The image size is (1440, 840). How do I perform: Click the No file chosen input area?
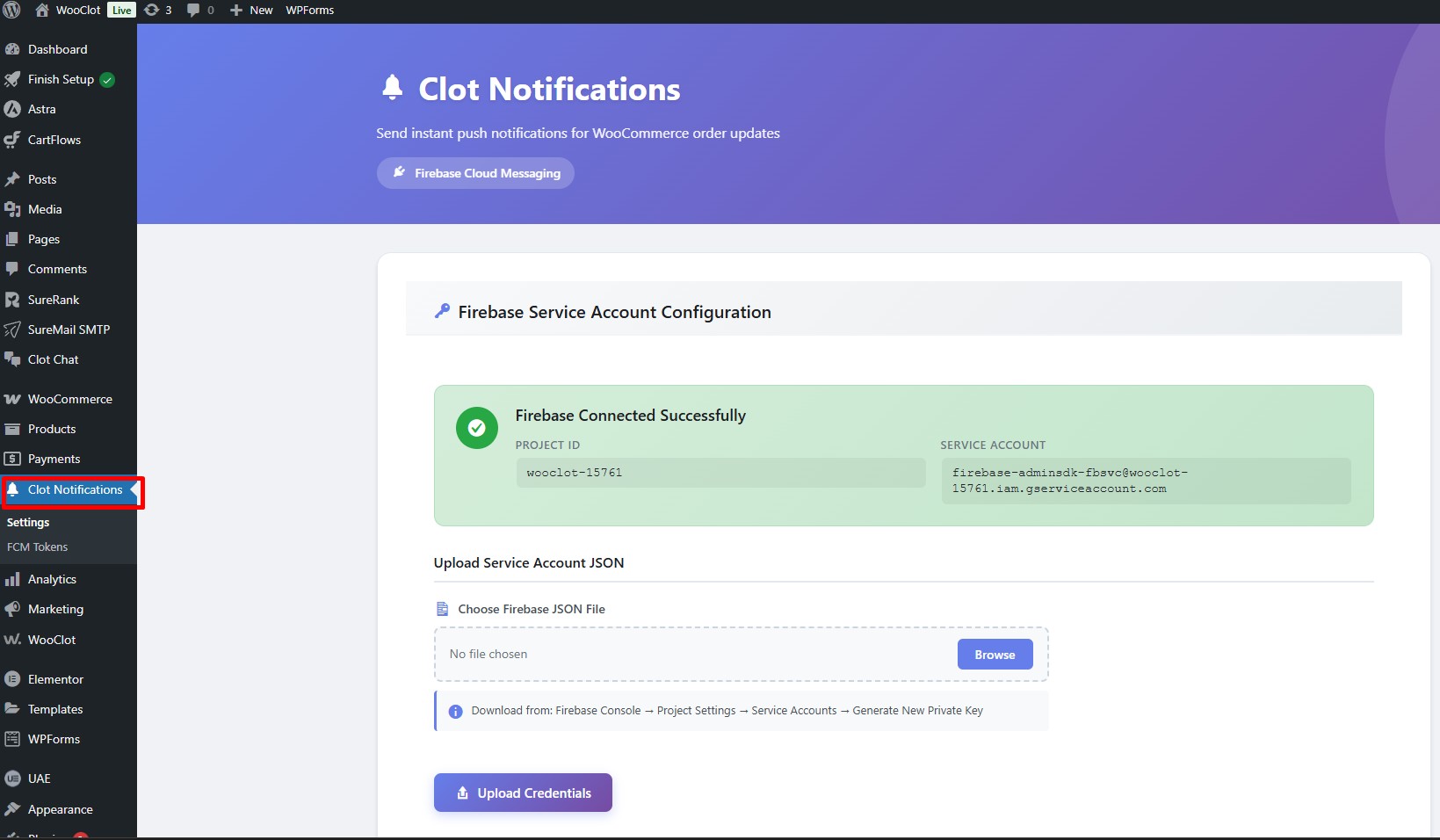[x=615, y=654]
